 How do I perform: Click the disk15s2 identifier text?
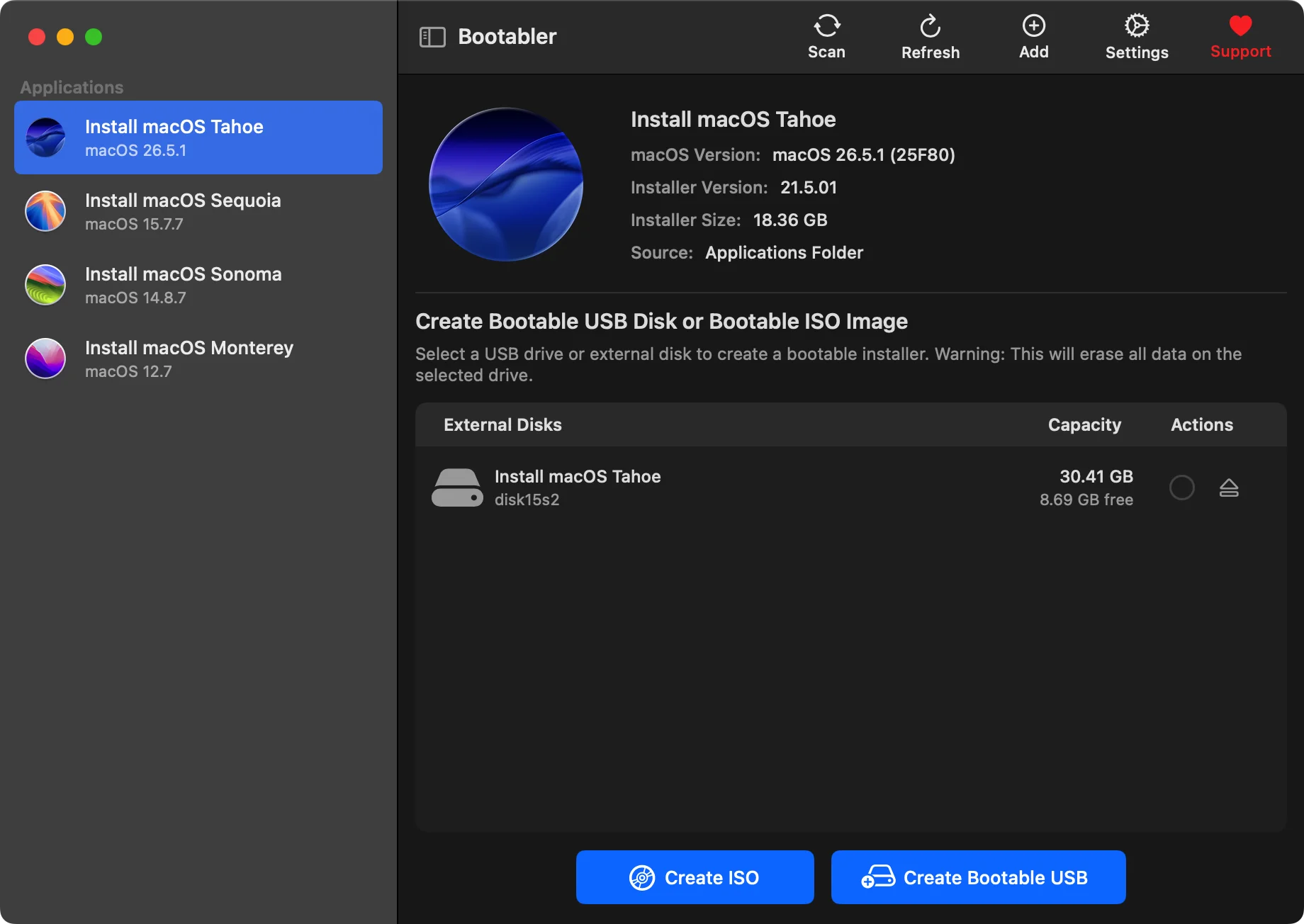pos(527,500)
